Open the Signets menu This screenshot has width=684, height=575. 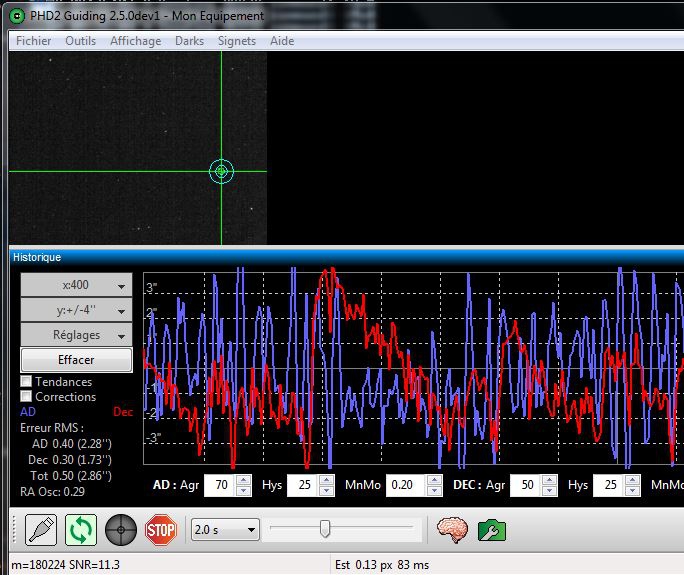[x=237, y=41]
